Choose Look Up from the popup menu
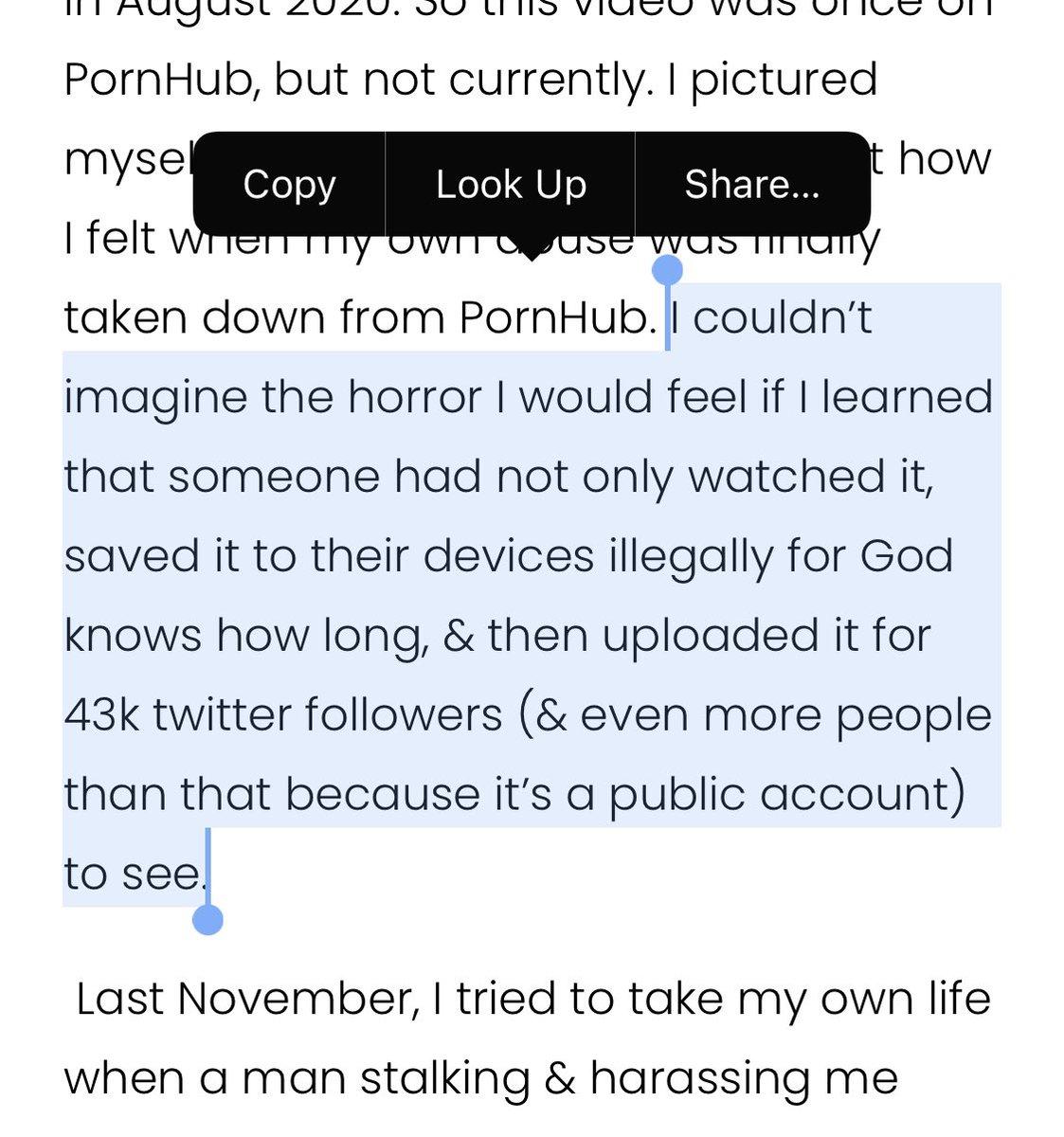Screen dimensions: 1064x1137 point(511,184)
